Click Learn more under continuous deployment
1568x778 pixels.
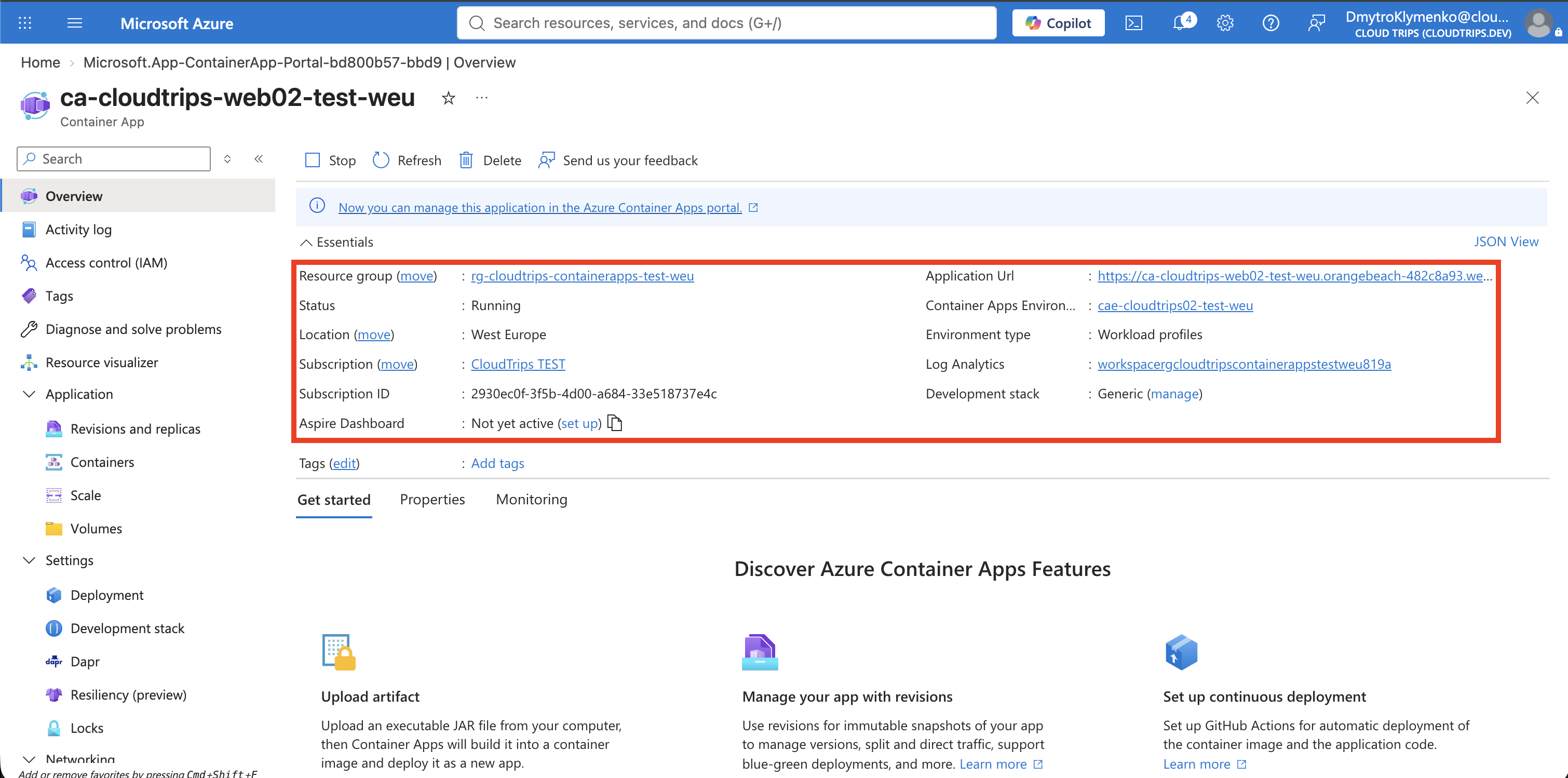pos(1205,764)
